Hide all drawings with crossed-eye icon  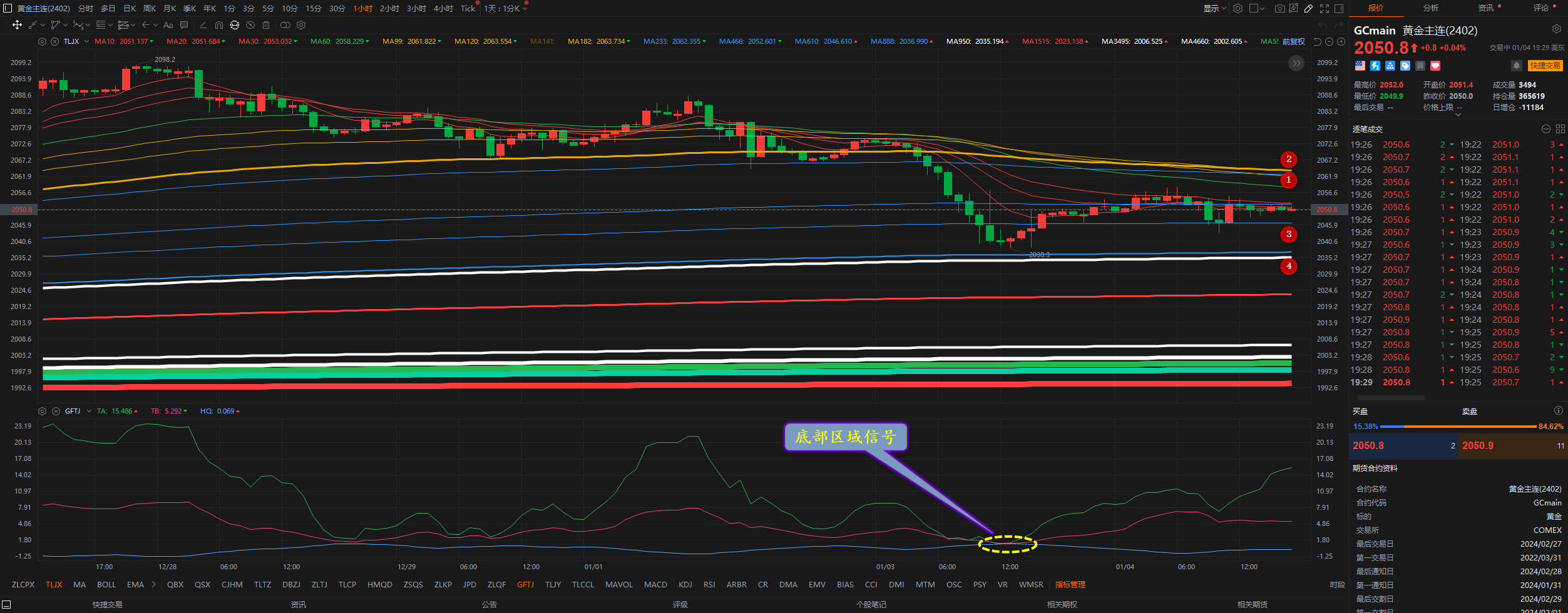250,25
